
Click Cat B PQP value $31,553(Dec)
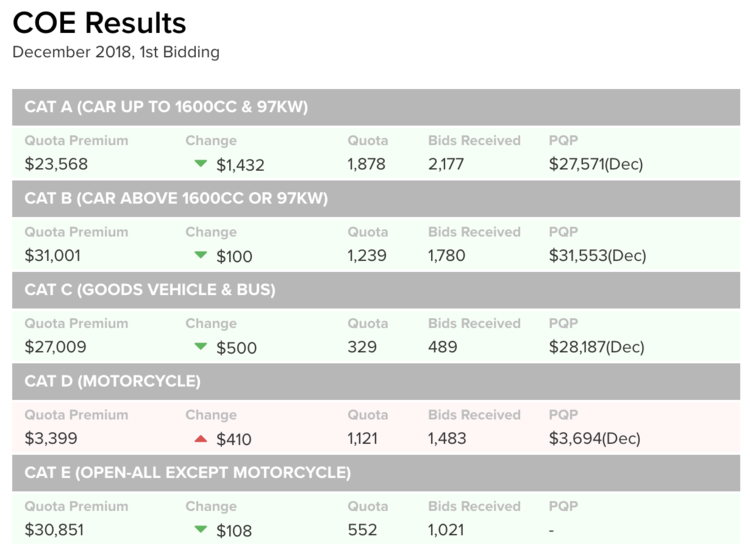coord(597,256)
